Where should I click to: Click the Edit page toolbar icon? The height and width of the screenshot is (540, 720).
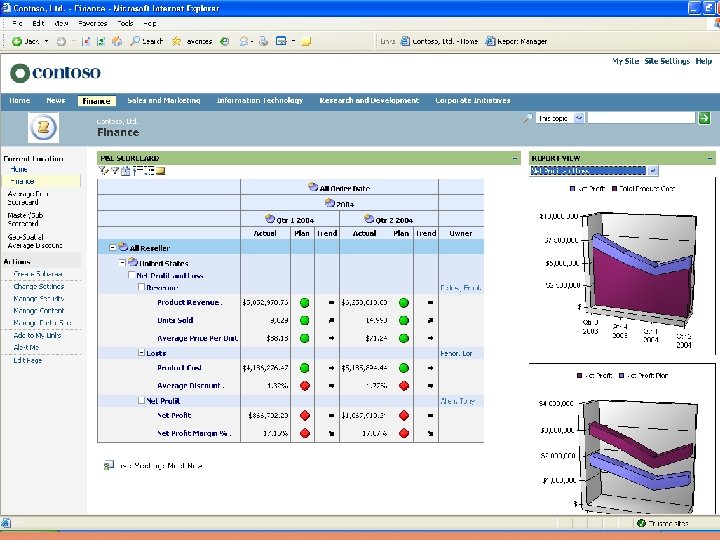(x=281, y=41)
